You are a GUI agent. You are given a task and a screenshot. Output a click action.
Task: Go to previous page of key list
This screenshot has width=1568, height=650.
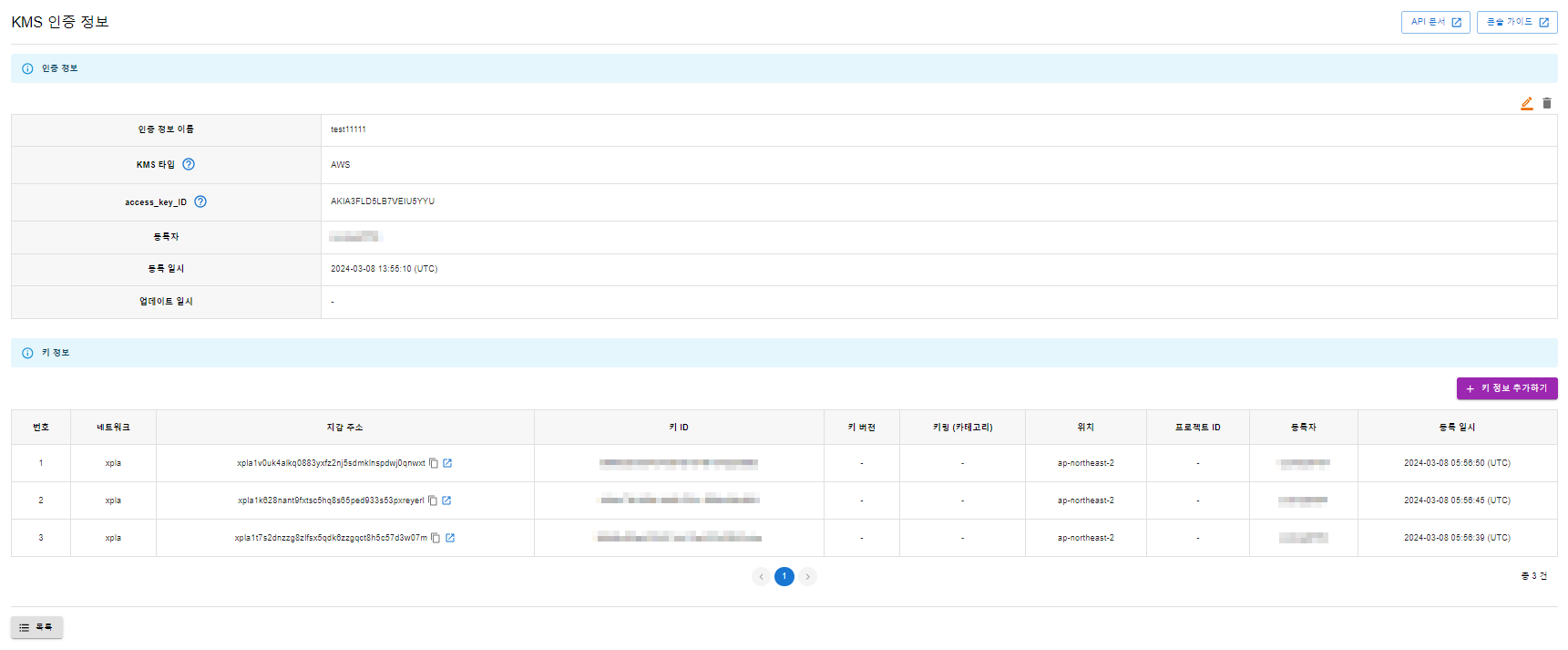[x=762, y=576]
